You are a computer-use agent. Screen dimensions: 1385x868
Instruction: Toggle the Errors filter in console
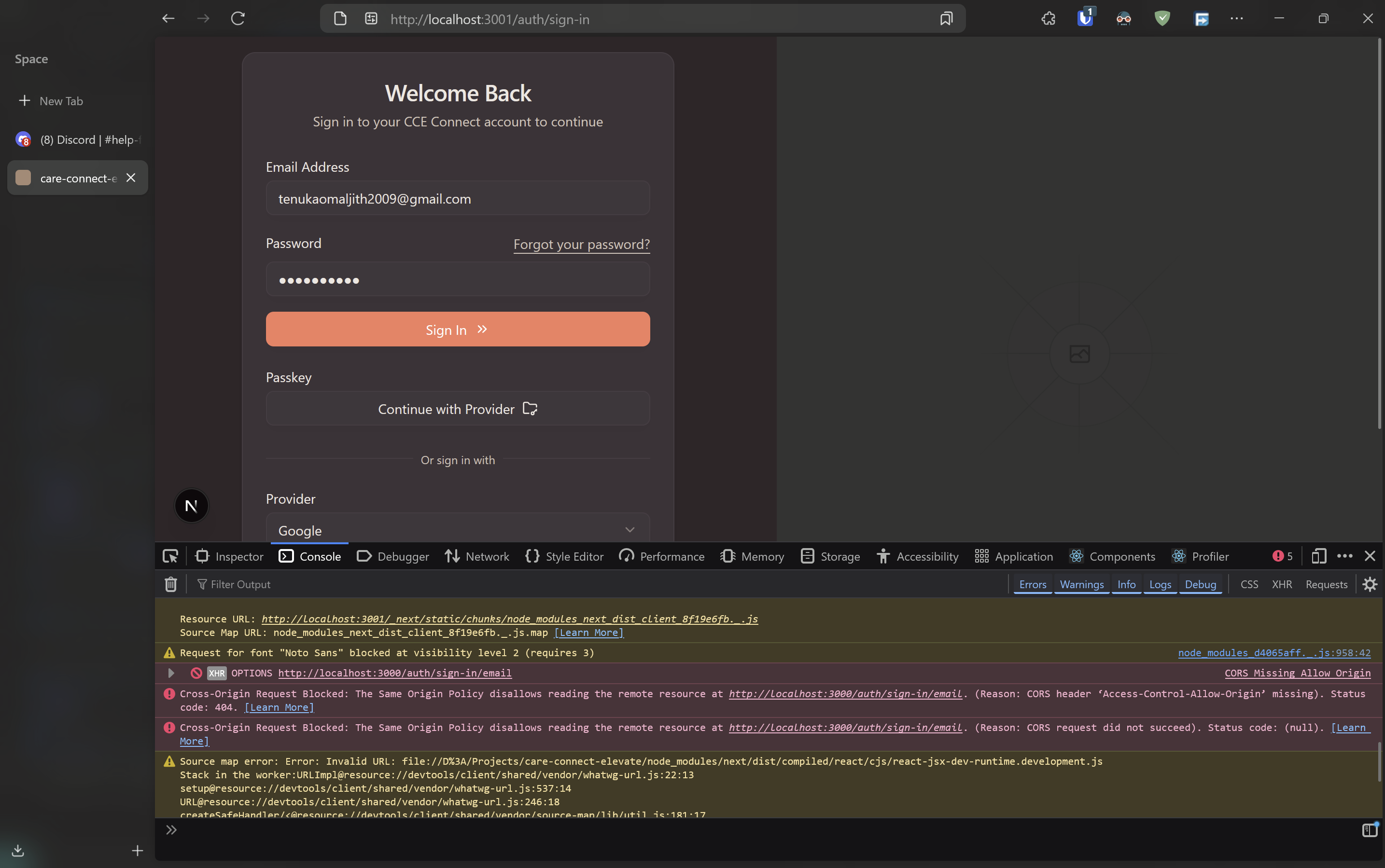1033,584
